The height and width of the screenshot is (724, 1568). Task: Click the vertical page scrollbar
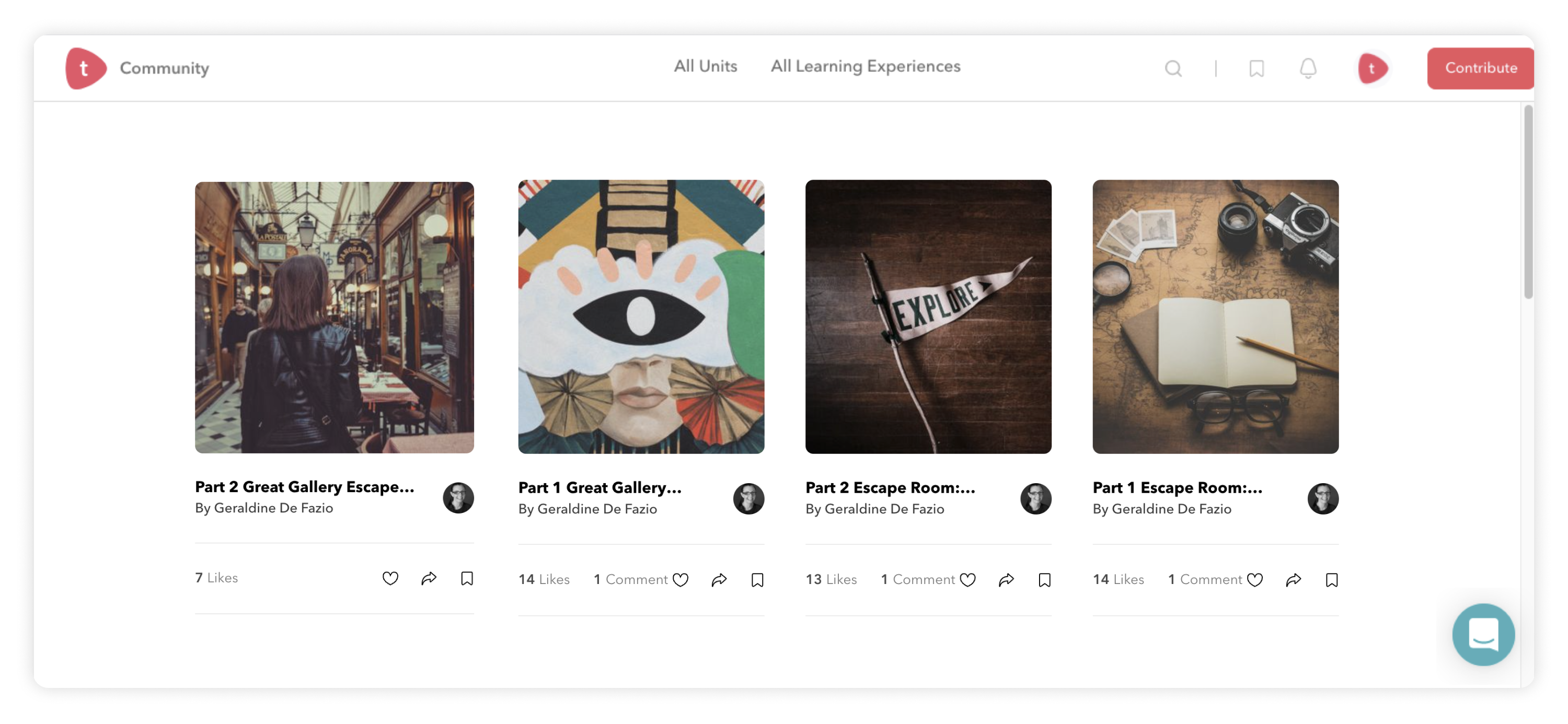click(1527, 201)
